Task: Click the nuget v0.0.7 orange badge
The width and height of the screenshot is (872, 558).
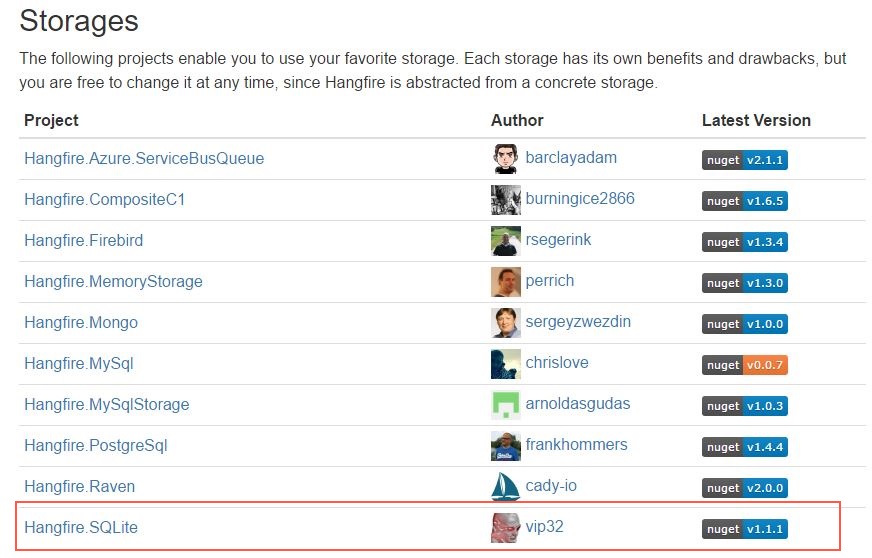Action: (744, 365)
